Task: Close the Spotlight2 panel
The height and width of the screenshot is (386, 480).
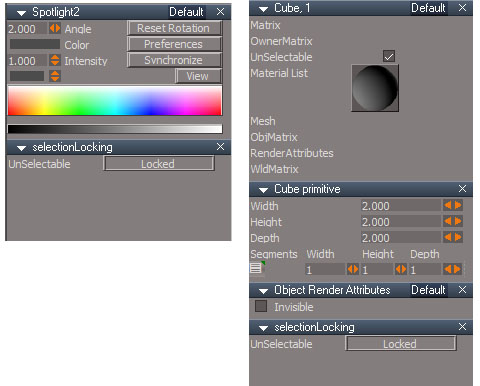Action: coord(220,12)
